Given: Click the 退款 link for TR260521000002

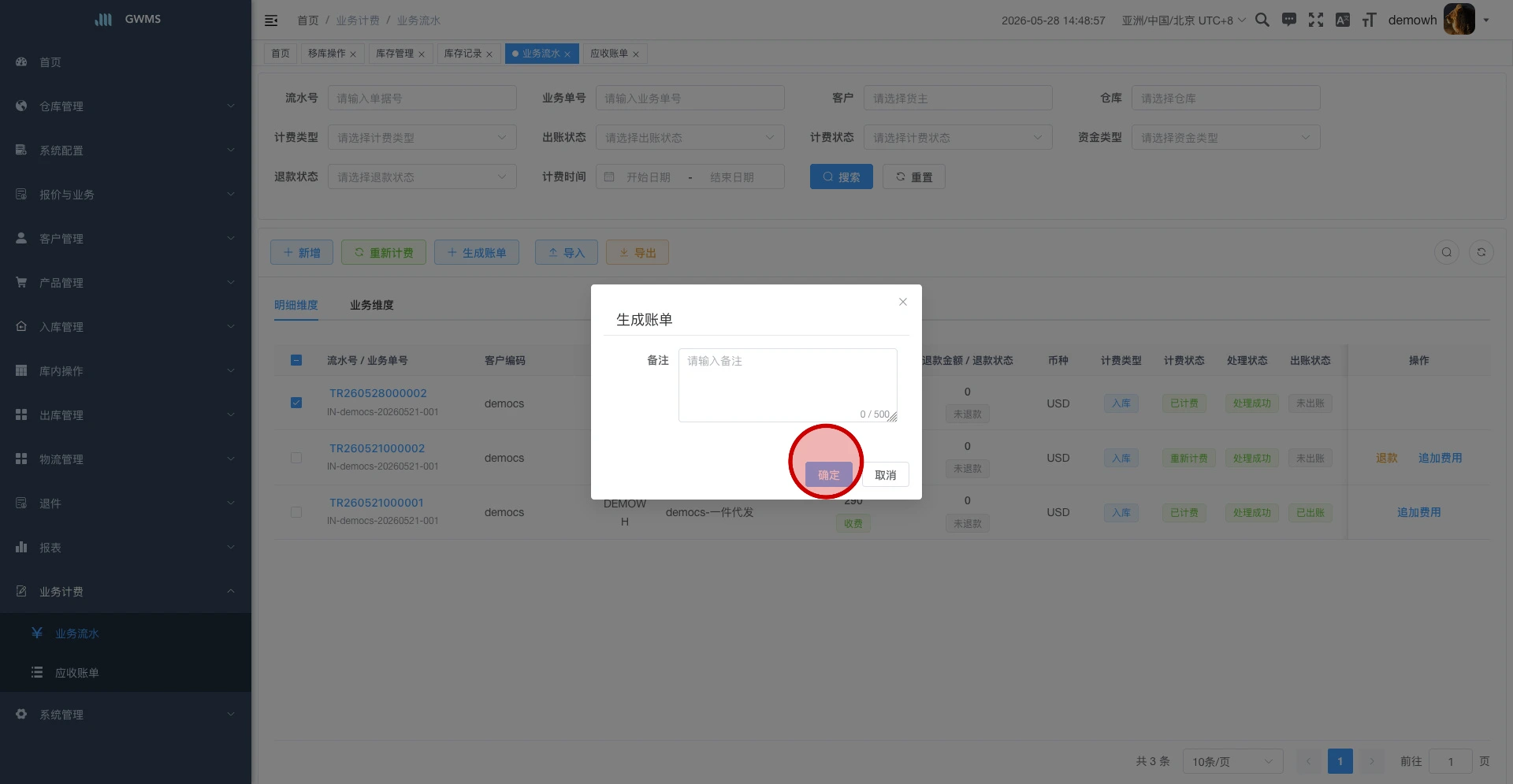Looking at the screenshot, I should point(1387,458).
